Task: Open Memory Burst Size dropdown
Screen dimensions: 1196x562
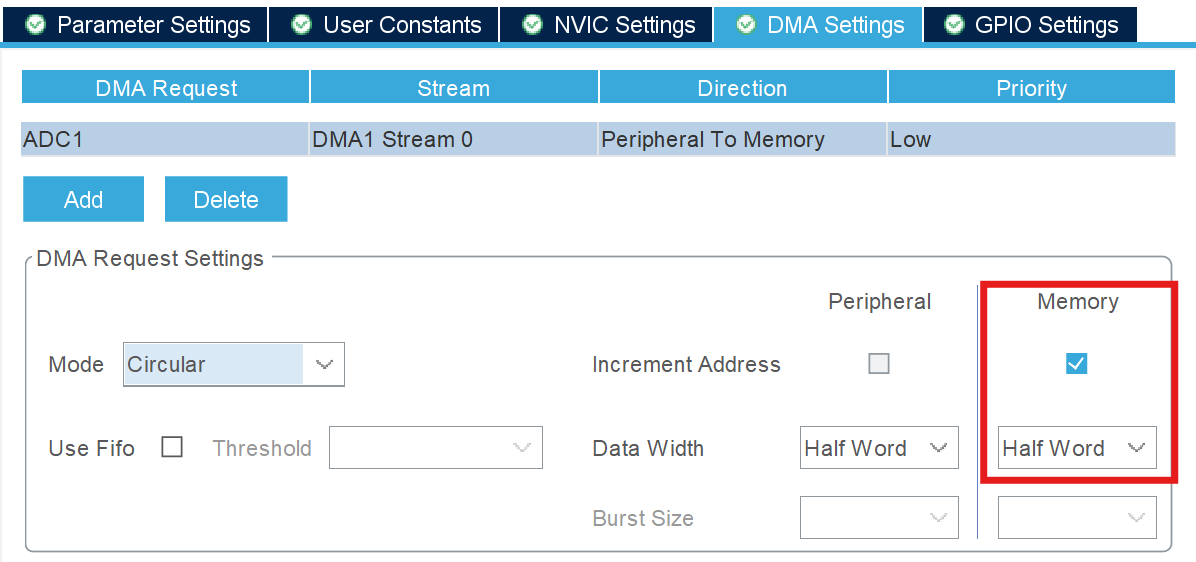Action: pos(1077,518)
